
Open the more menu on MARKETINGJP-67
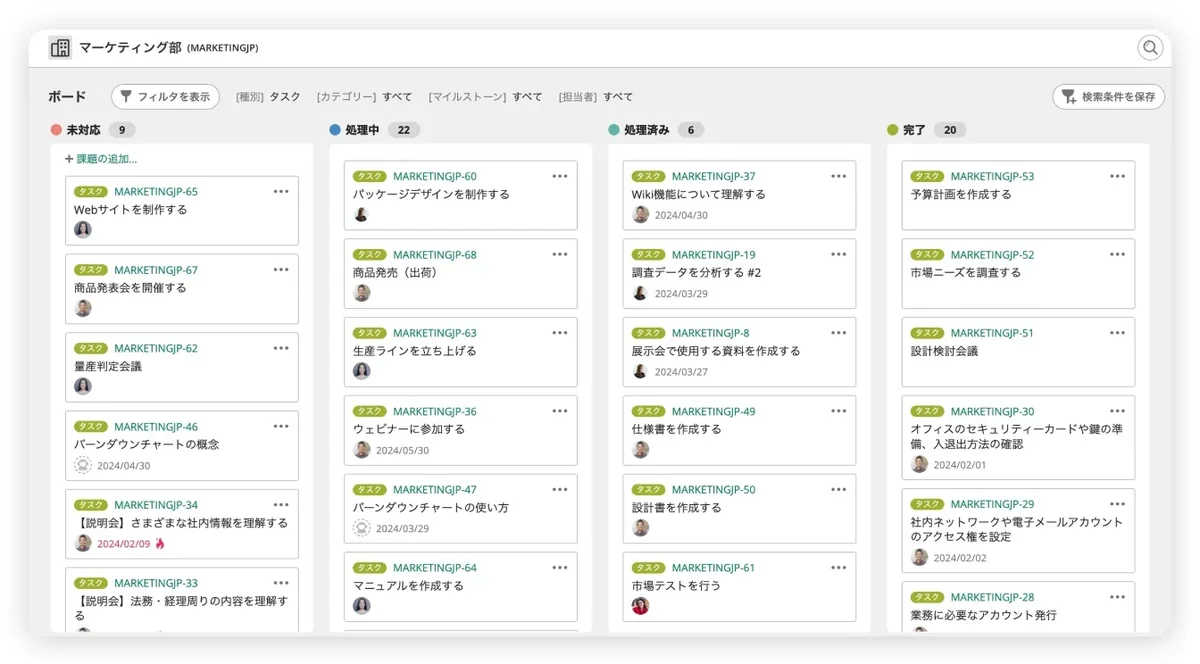coord(281,269)
